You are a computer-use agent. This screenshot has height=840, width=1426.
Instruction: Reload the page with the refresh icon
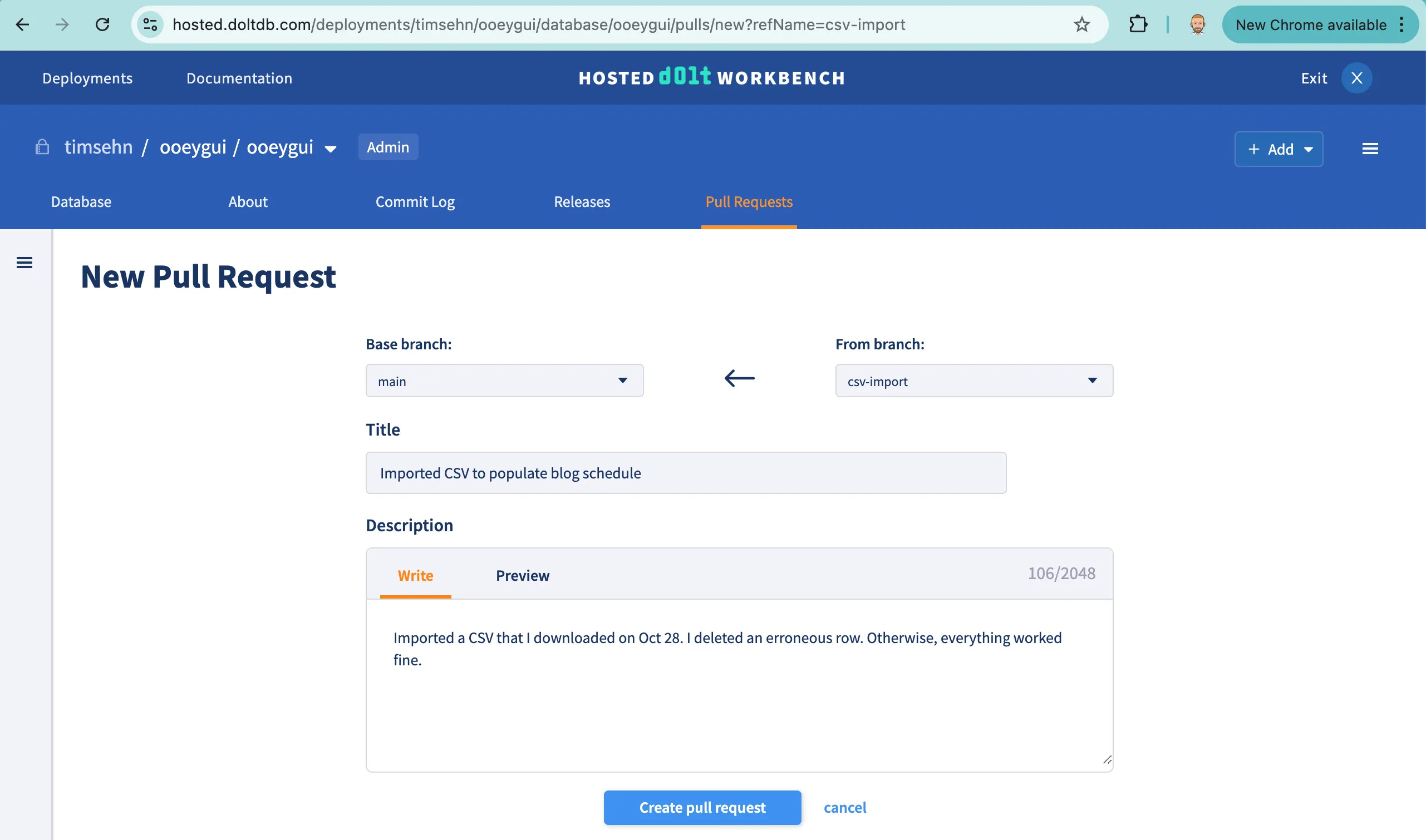102,24
